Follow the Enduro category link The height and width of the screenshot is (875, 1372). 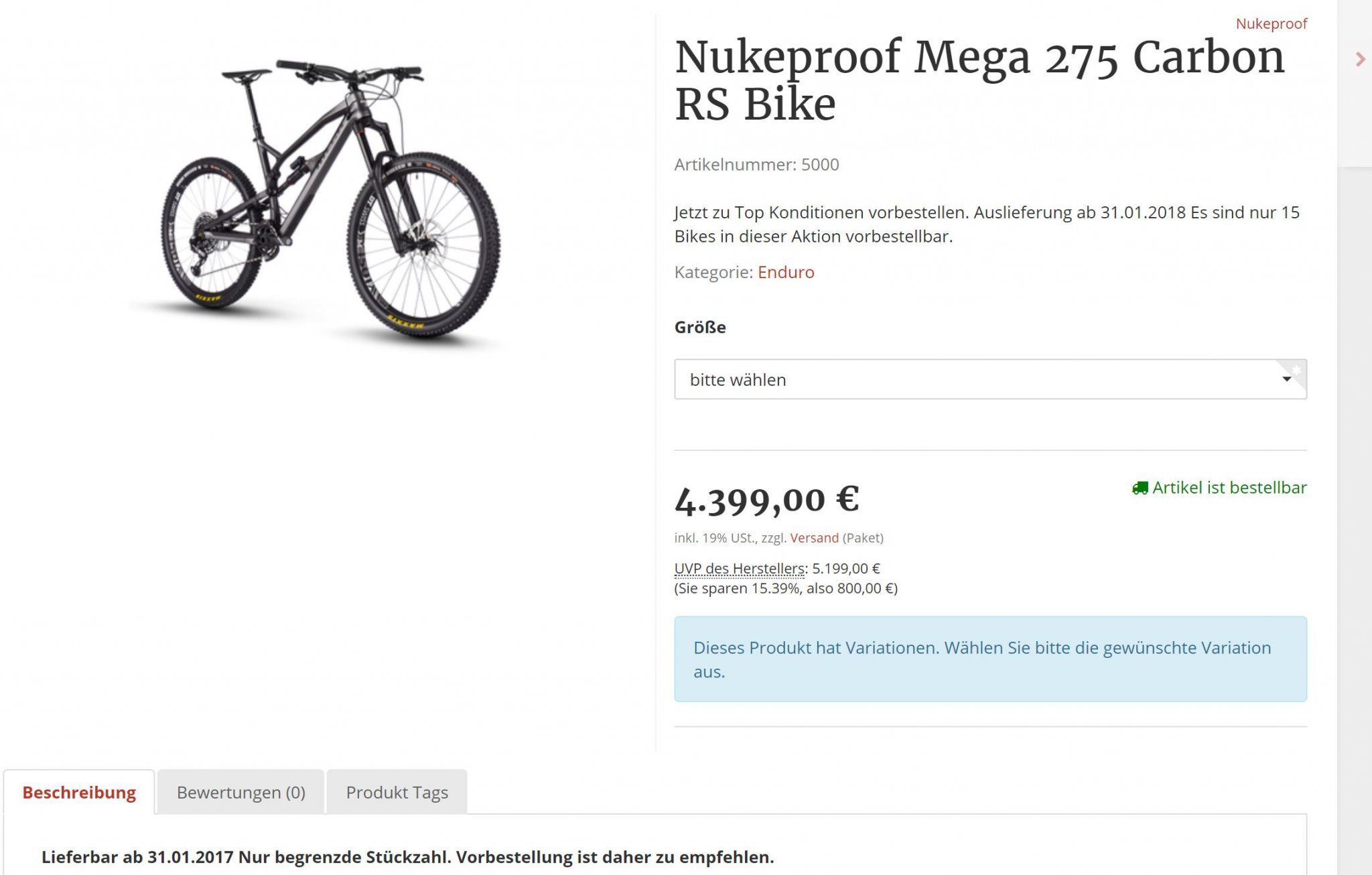tap(786, 273)
